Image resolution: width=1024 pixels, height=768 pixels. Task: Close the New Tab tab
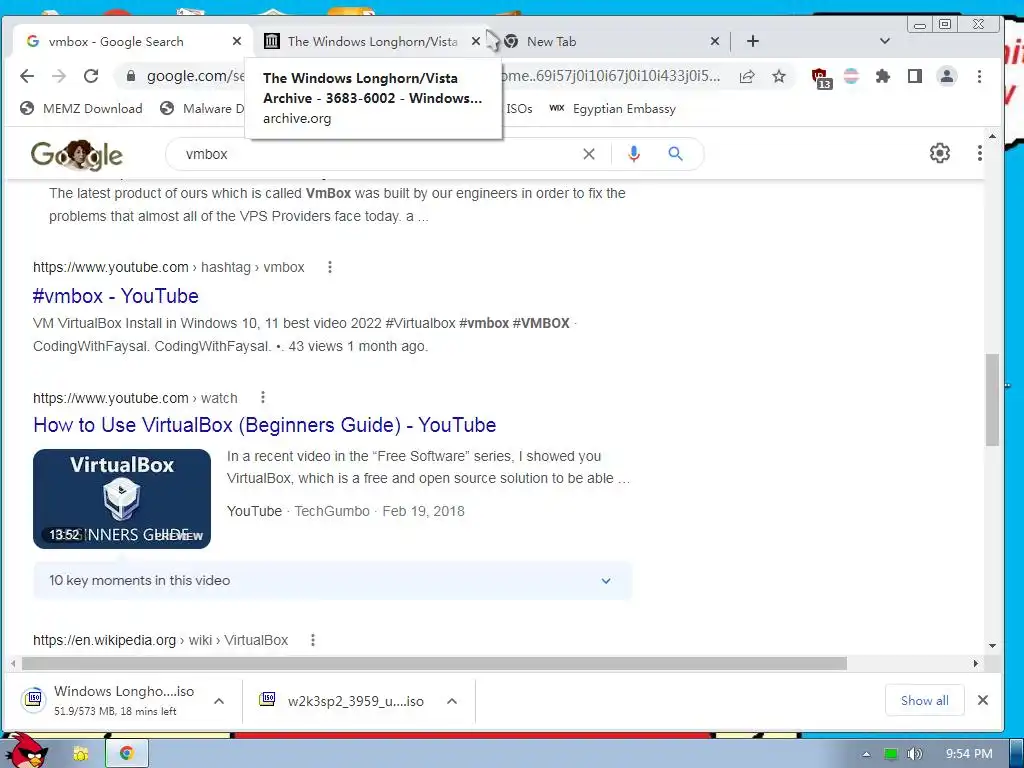coord(714,41)
